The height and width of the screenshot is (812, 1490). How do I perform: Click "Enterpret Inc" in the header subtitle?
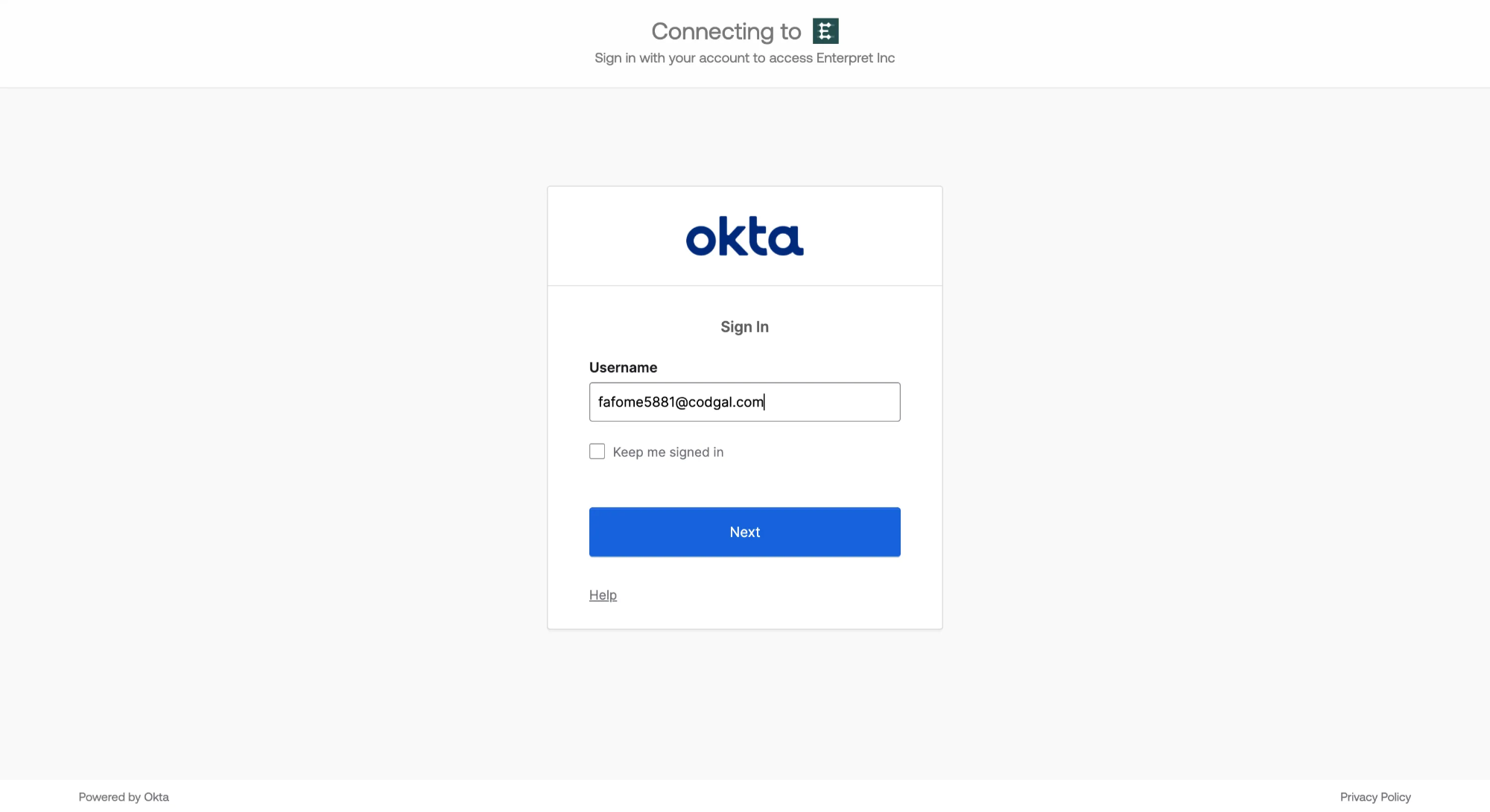pyautogui.click(x=855, y=58)
